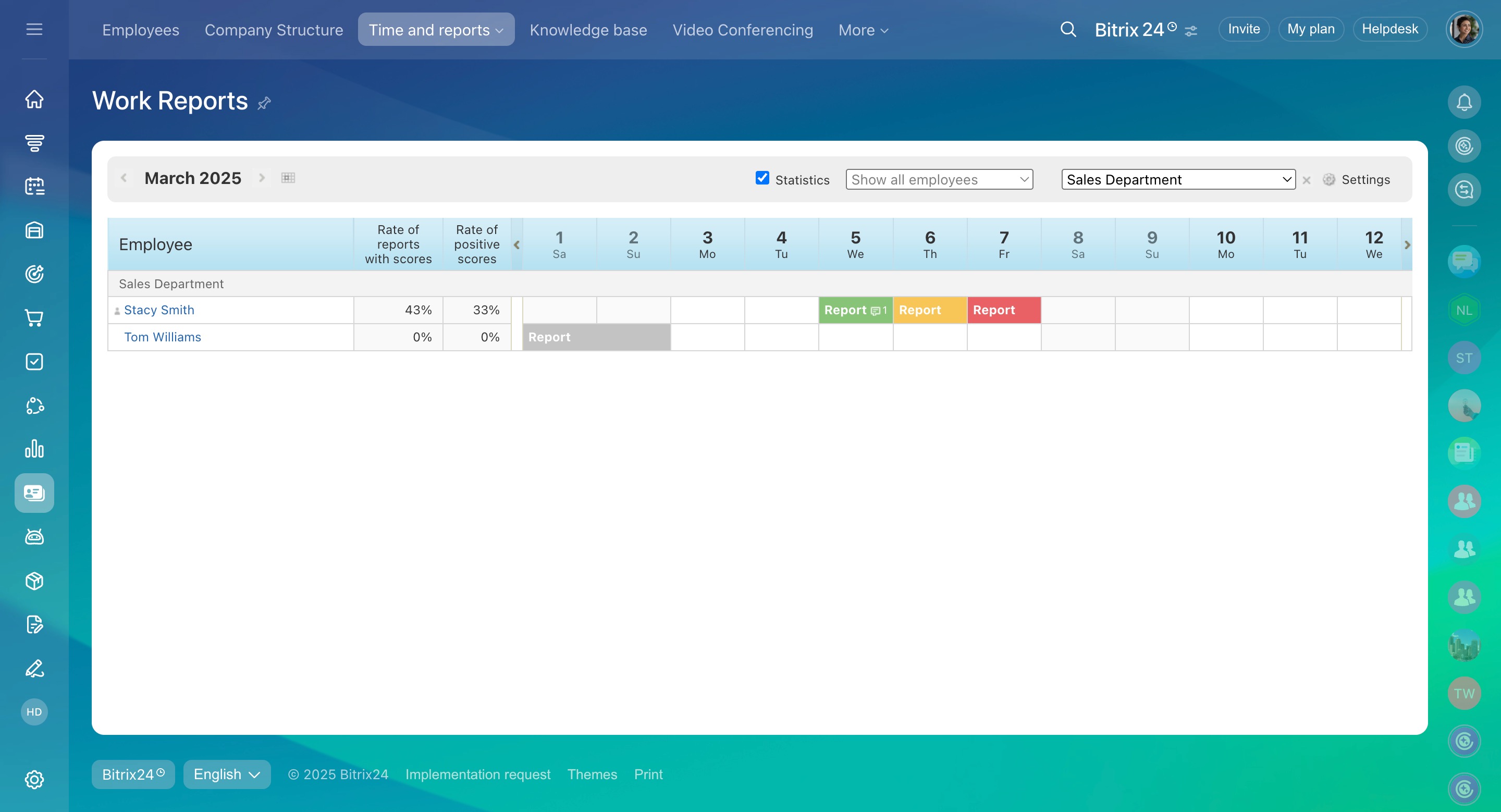Go to next month arrow
Image resolution: width=1501 pixels, height=812 pixels.
click(x=262, y=178)
